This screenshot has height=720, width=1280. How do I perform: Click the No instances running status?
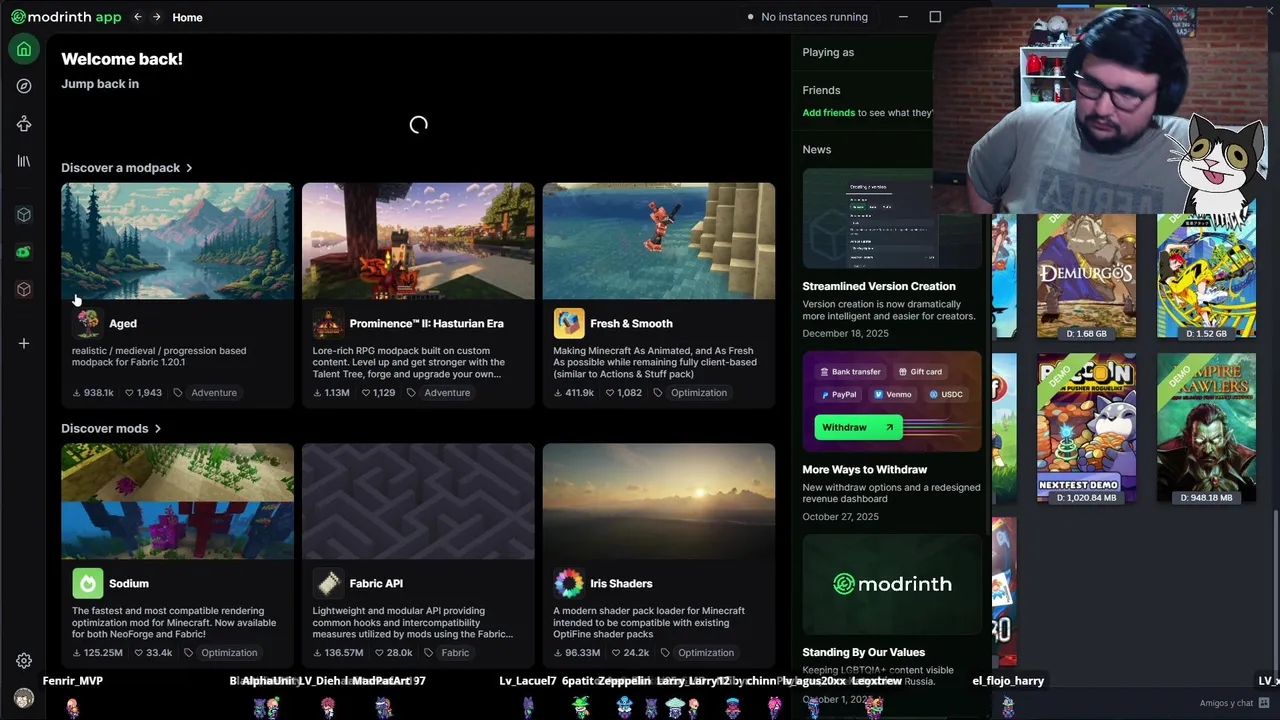[807, 17]
